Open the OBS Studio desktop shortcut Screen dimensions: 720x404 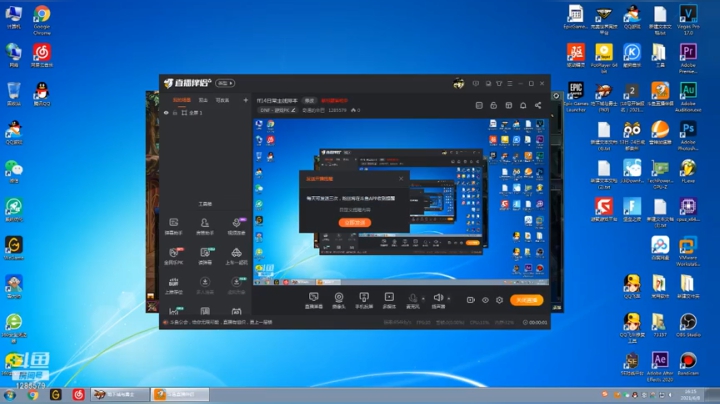tap(688, 325)
